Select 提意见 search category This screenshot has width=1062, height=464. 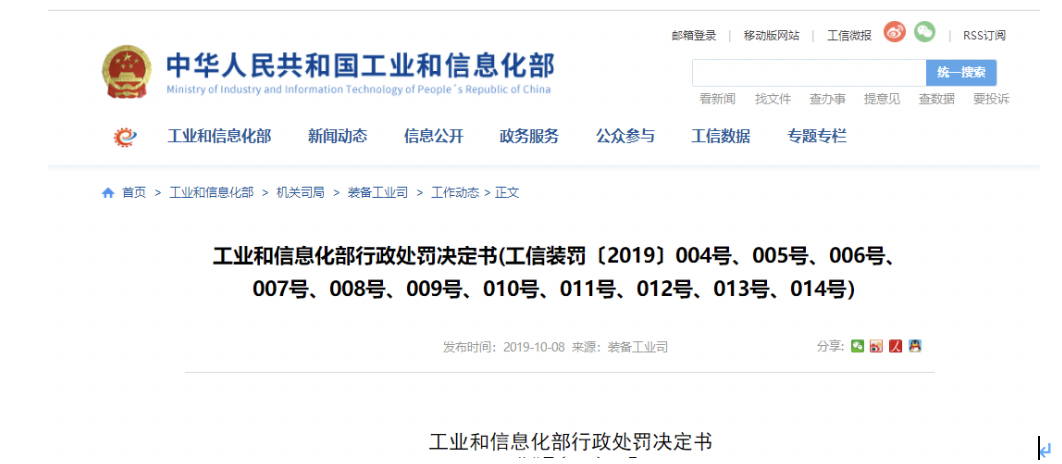(882, 99)
